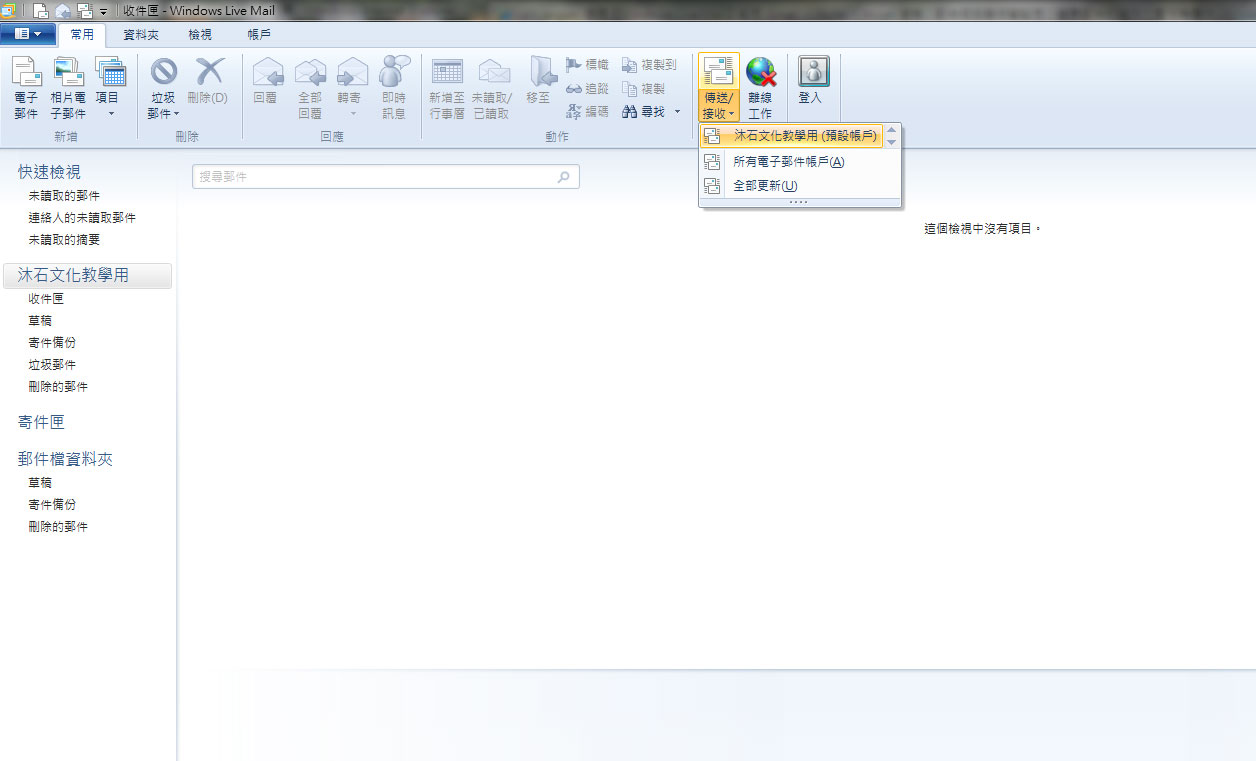Open 未讀取的摘要 quick view
Screen dimensions: 1256x761
[64, 240]
